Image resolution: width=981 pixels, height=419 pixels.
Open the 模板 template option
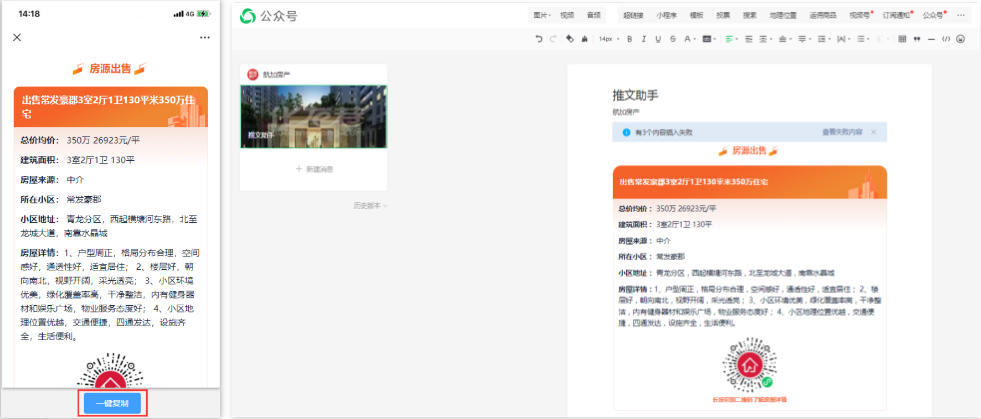[696, 16]
